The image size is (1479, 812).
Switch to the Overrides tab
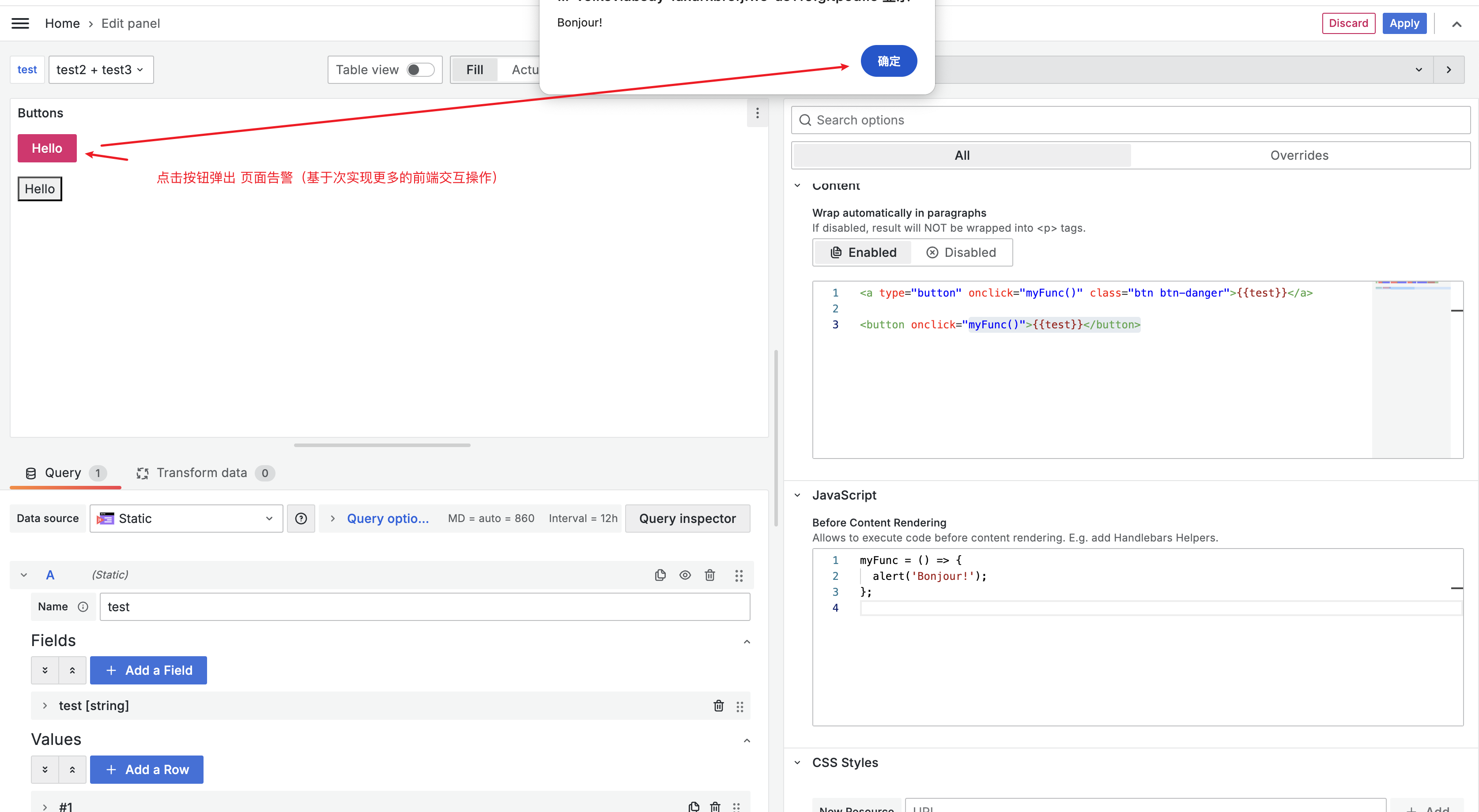tap(1299, 155)
